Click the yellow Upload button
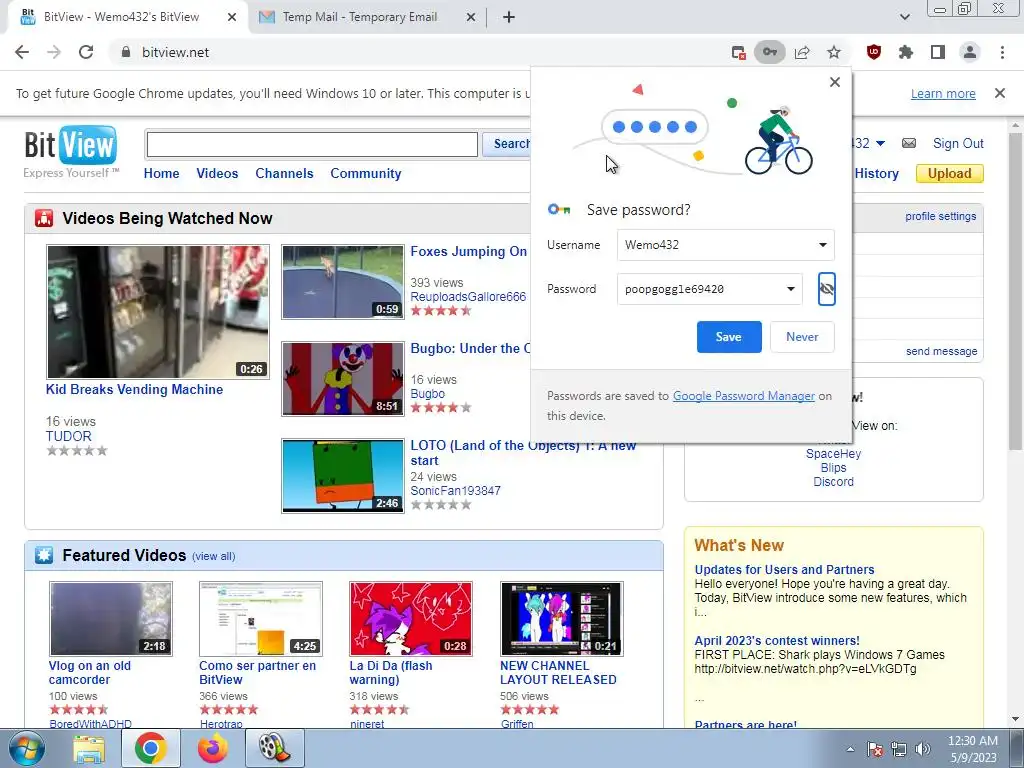Viewport: 1024px width, 768px height. pyautogui.click(x=950, y=173)
